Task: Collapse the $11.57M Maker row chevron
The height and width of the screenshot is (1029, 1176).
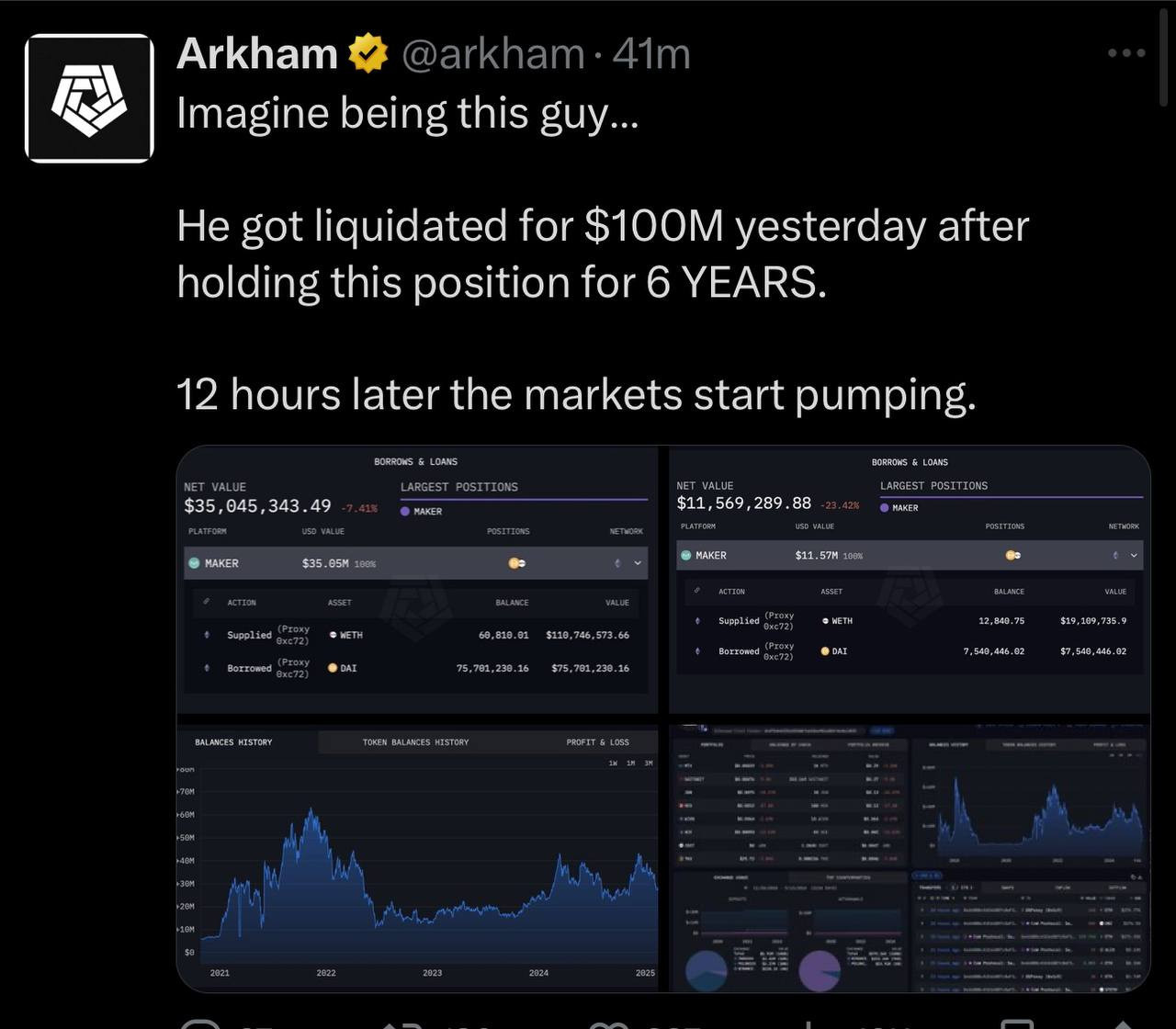Action: (1134, 555)
